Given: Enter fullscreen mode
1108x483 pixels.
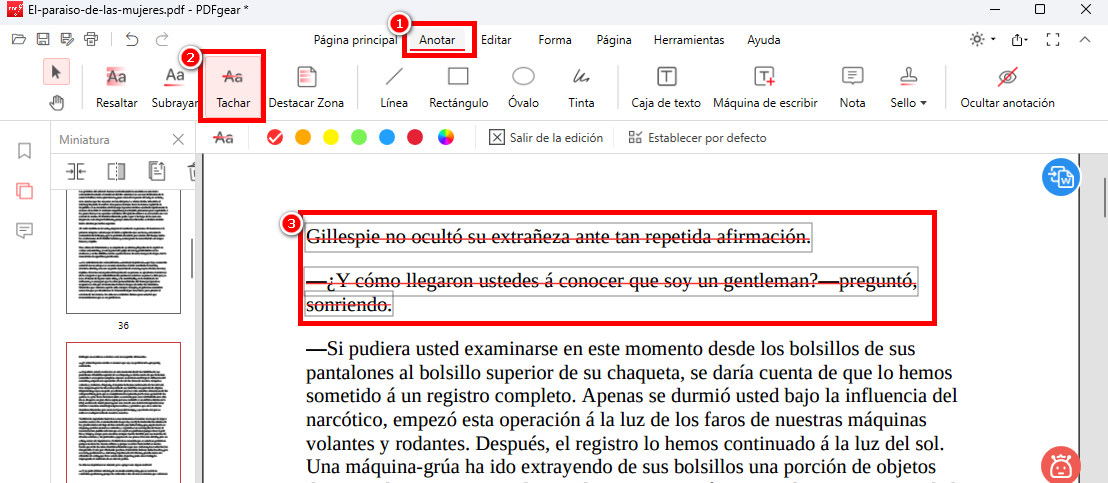Looking at the screenshot, I should pyautogui.click(x=1053, y=40).
